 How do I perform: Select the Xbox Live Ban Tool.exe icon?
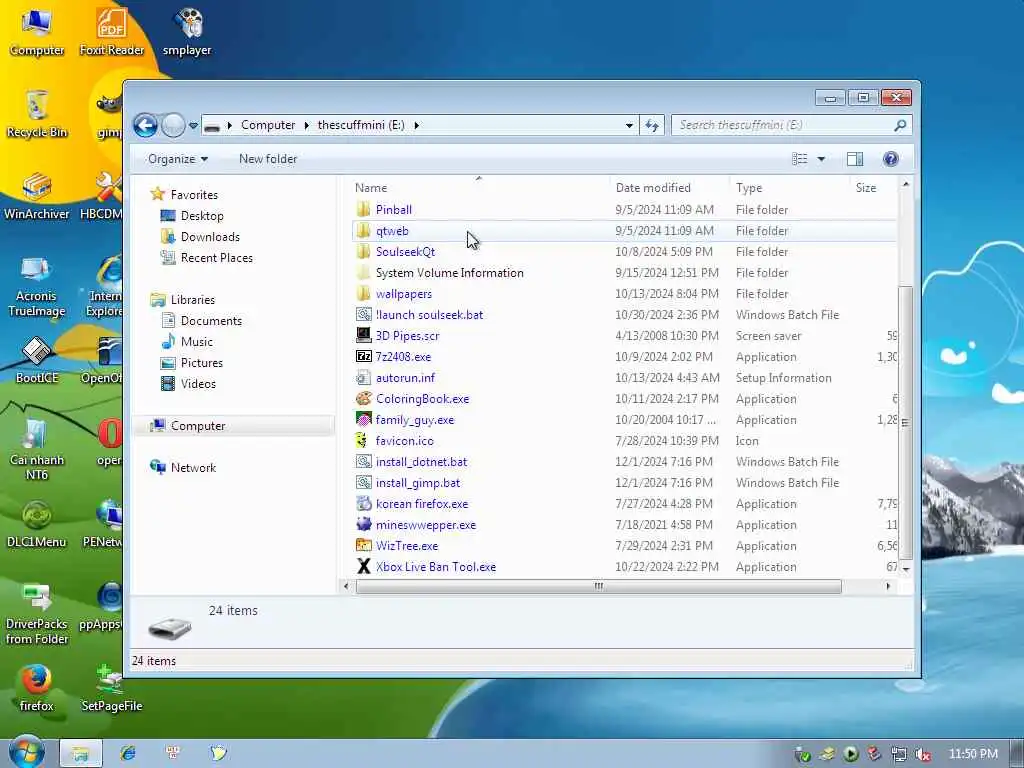(363, 566)
